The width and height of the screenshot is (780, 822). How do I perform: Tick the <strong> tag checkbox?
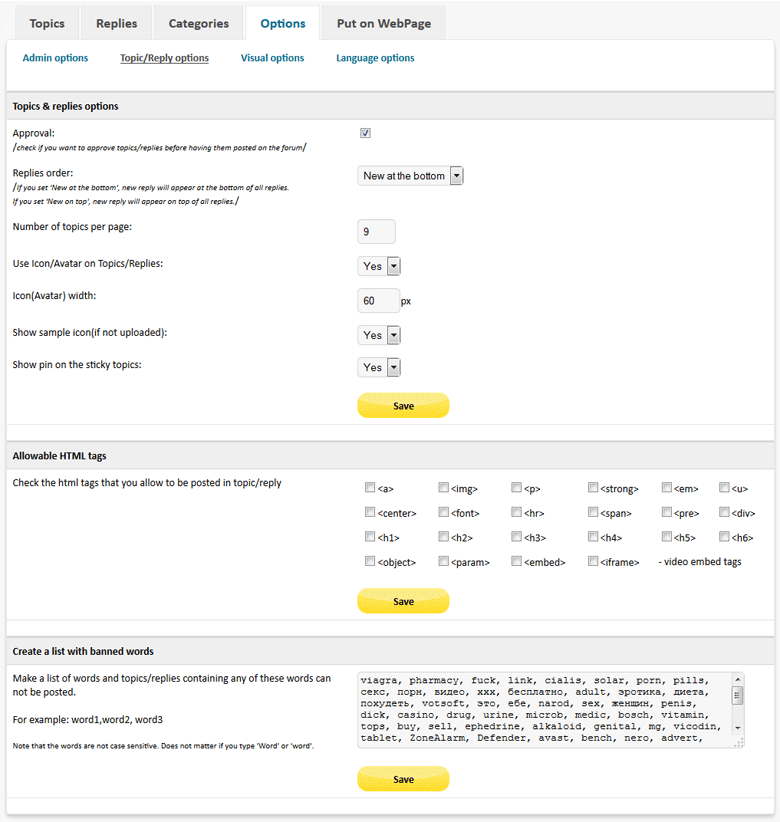593,488
